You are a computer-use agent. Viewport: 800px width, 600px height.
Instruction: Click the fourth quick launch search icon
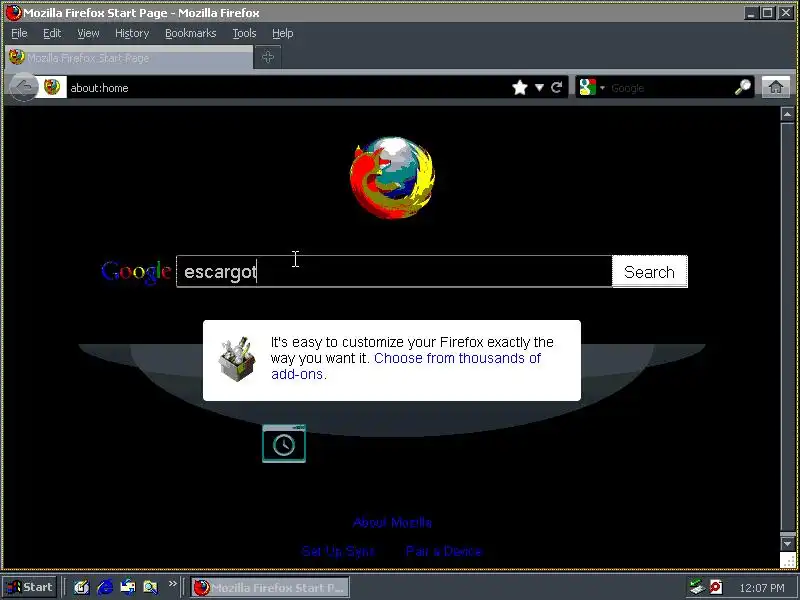point(151,587)
